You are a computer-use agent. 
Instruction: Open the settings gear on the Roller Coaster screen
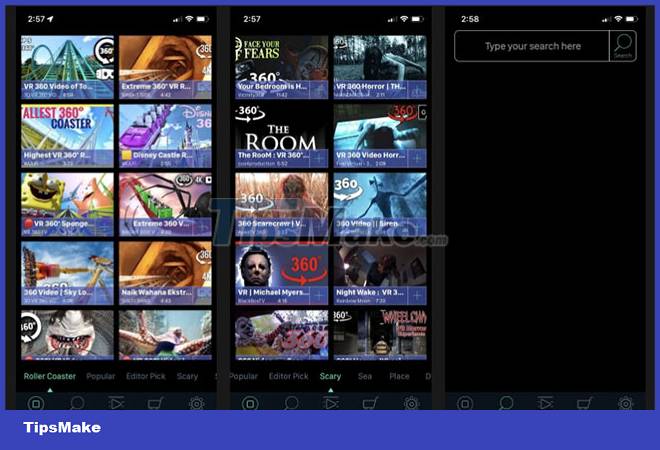tap(197, 403)
